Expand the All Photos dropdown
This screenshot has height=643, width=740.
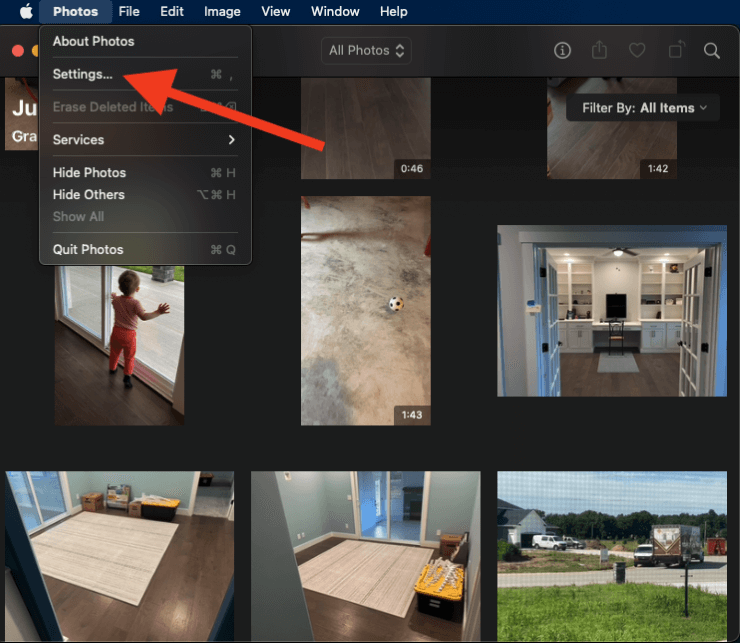pos(367,50)
